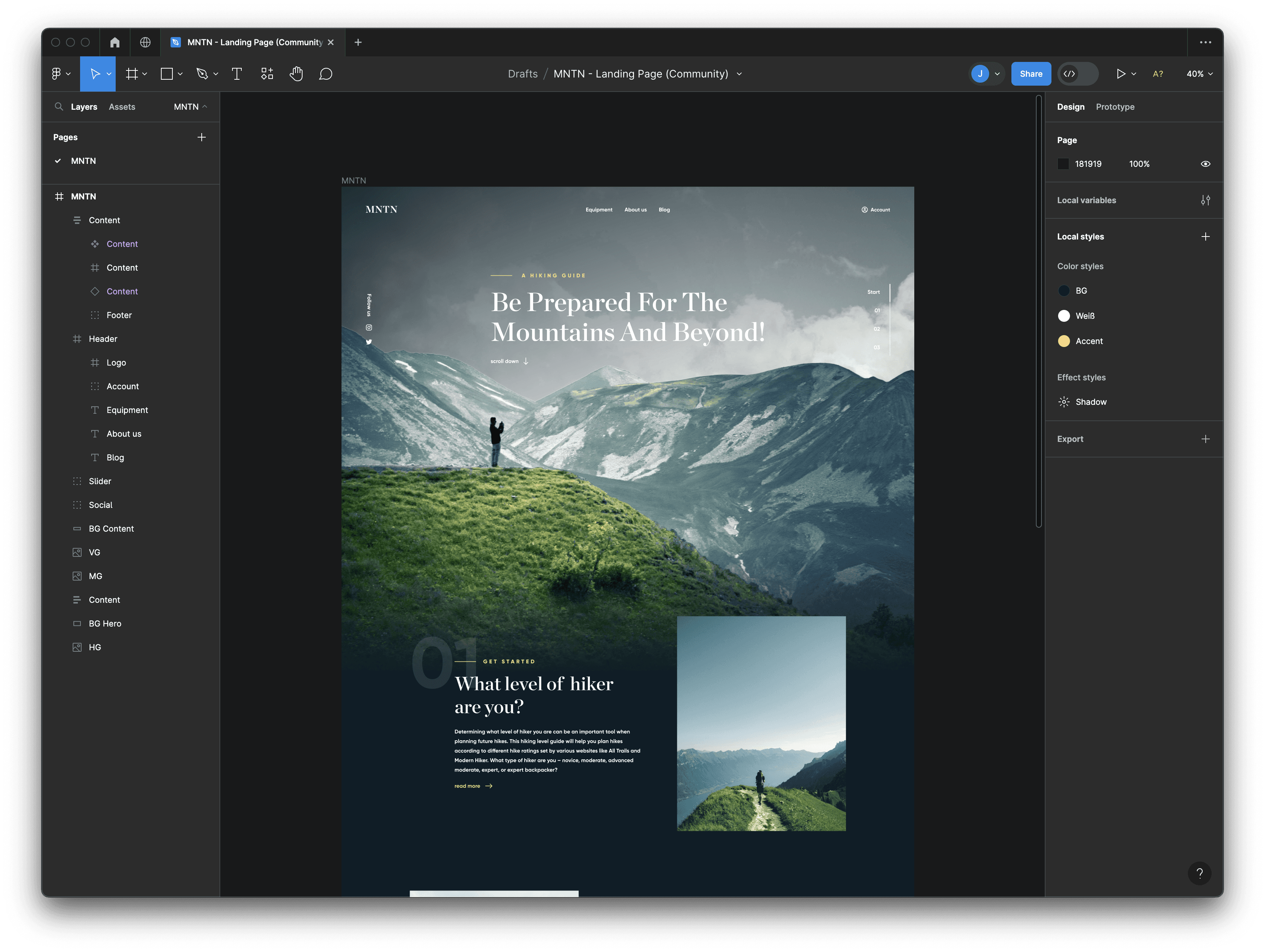Select the Move tool
This screenshot has width=1265, height=952.
[x=95, y=73]
